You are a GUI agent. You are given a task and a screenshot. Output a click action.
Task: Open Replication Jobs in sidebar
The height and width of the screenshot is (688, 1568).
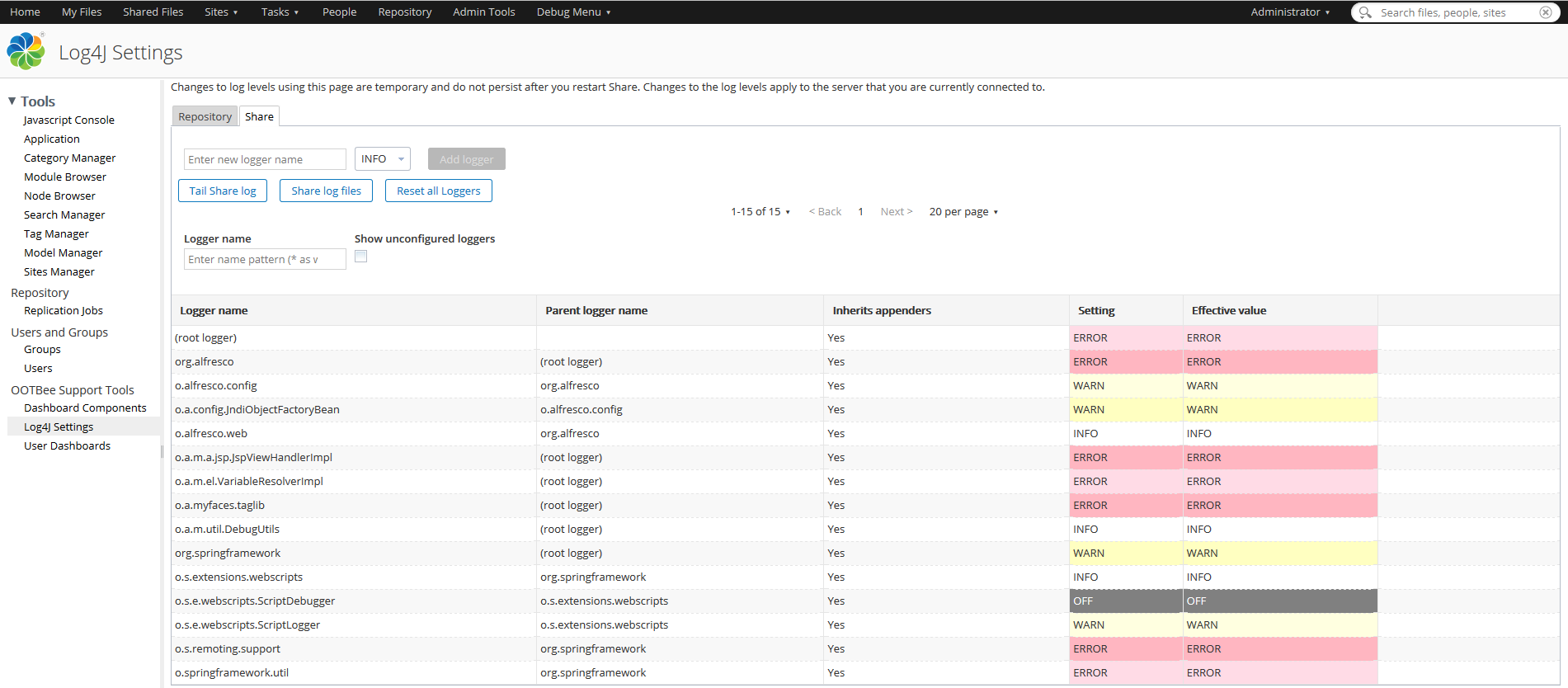click(64, 311)
